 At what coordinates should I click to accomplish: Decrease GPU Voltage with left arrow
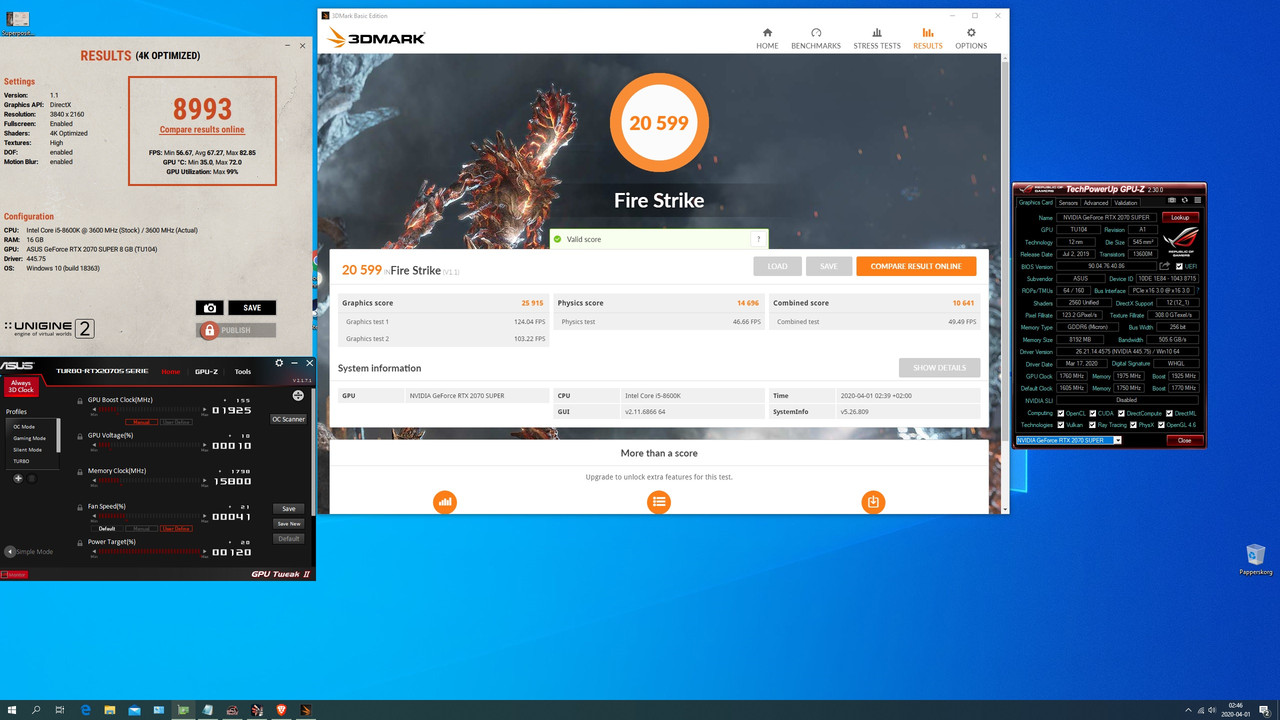pos(94,445)
